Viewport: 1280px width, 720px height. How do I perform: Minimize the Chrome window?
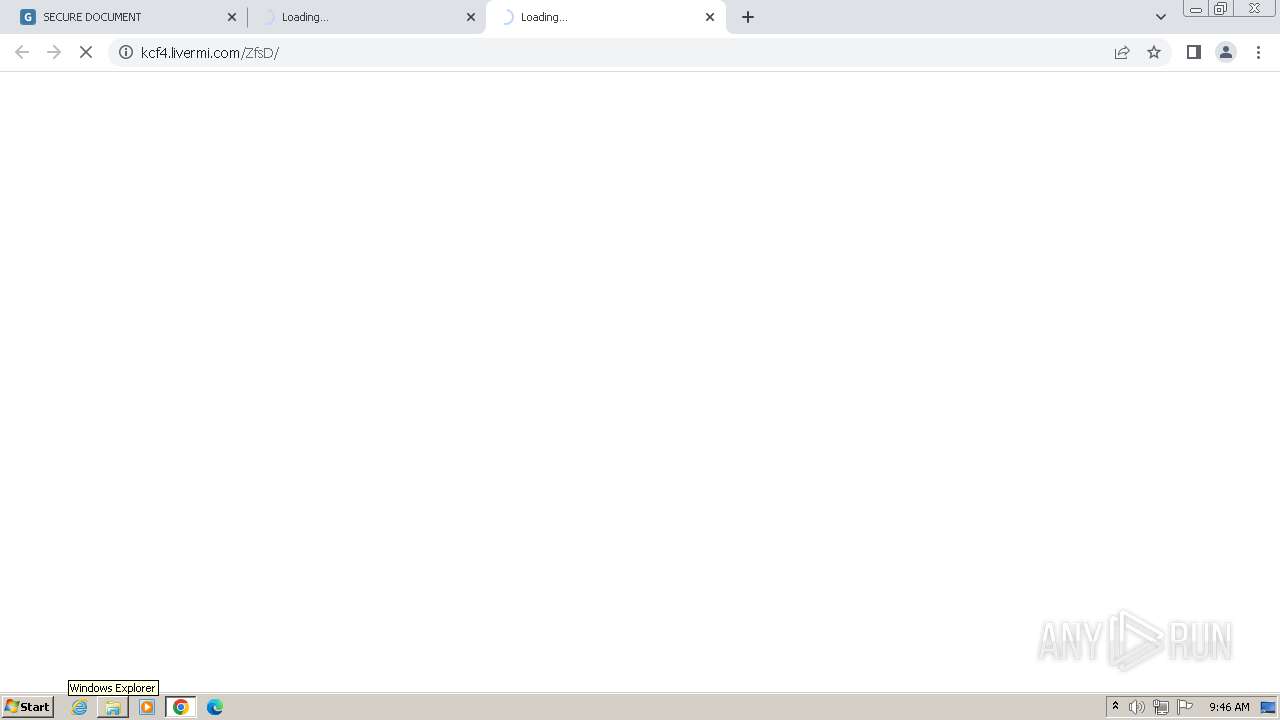[x=1196, y=9]
